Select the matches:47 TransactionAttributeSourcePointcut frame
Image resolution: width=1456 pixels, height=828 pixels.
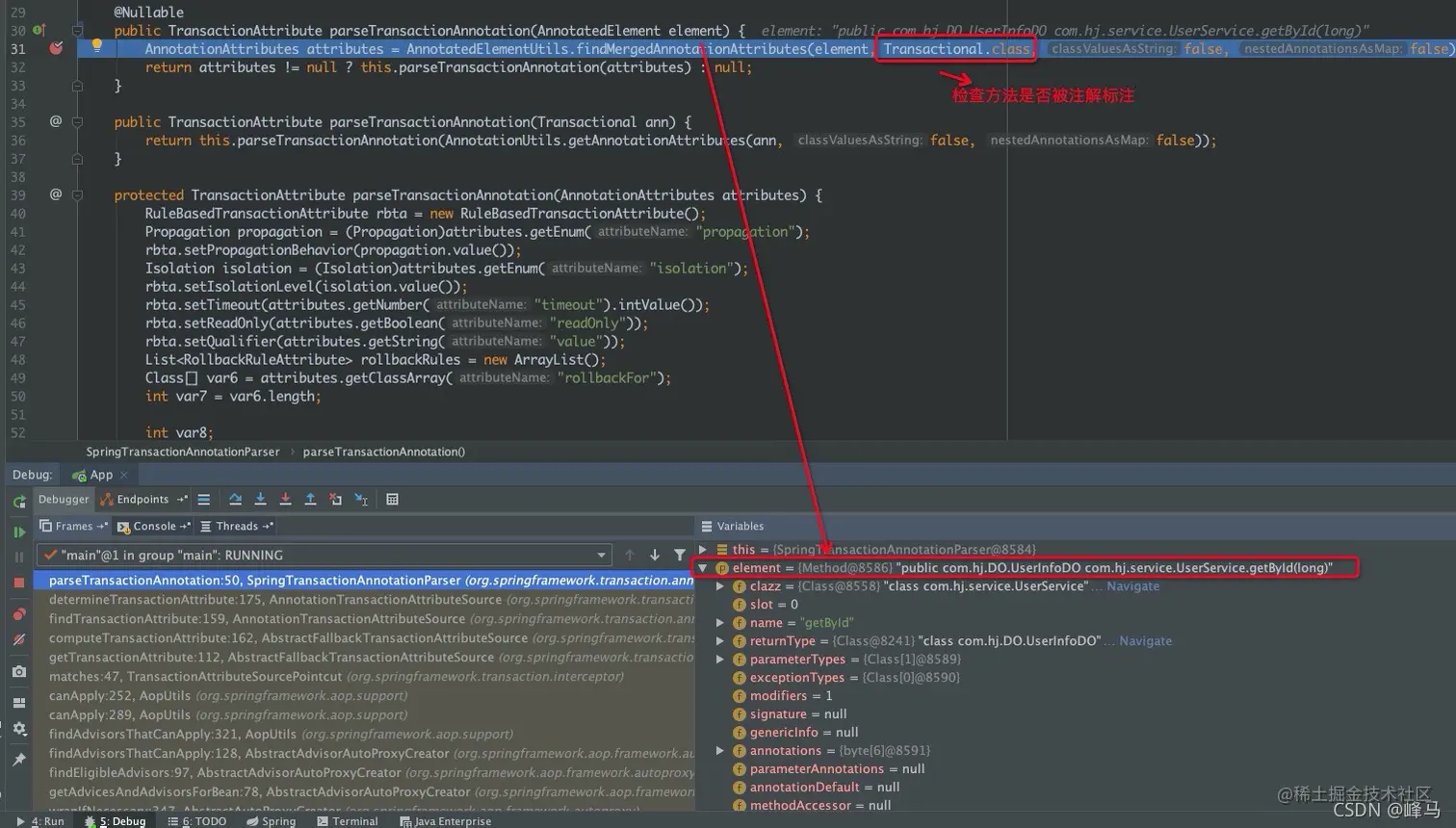[x=364, y=676]
